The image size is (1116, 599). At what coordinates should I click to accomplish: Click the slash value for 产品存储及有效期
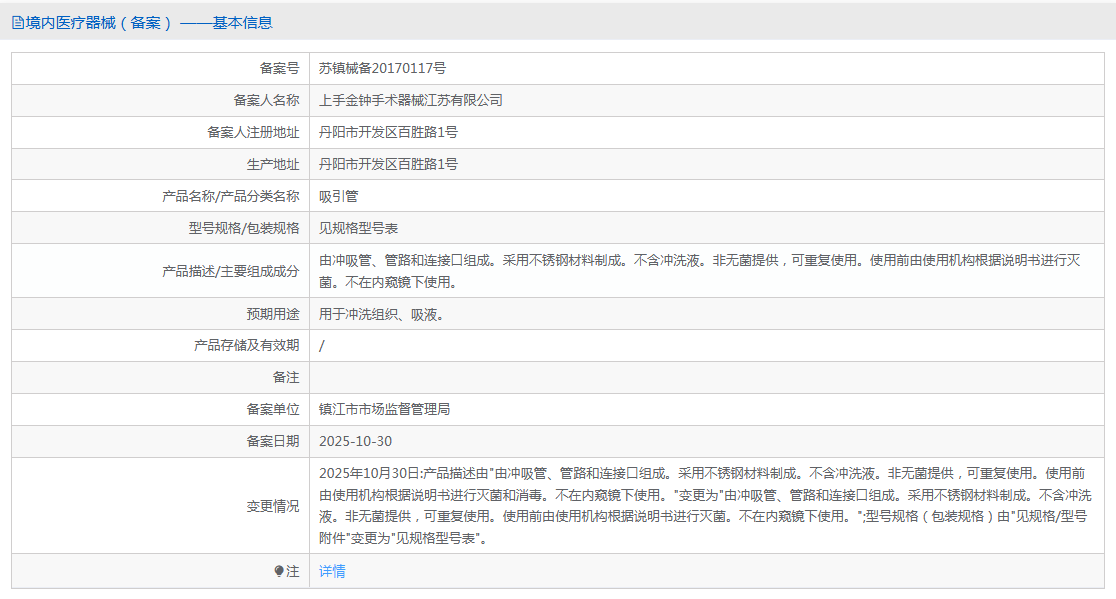(x=322, y=346)
